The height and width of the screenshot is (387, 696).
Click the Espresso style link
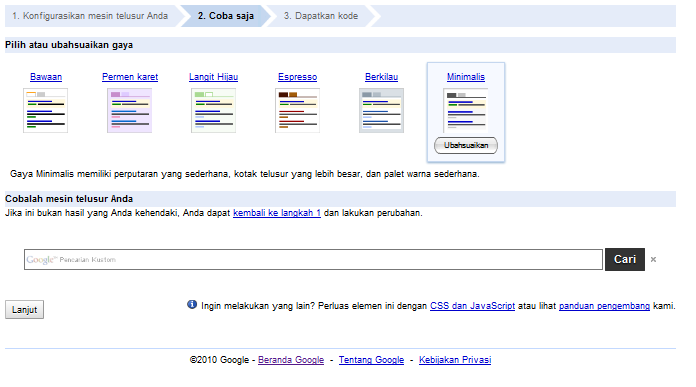point(297,77)
